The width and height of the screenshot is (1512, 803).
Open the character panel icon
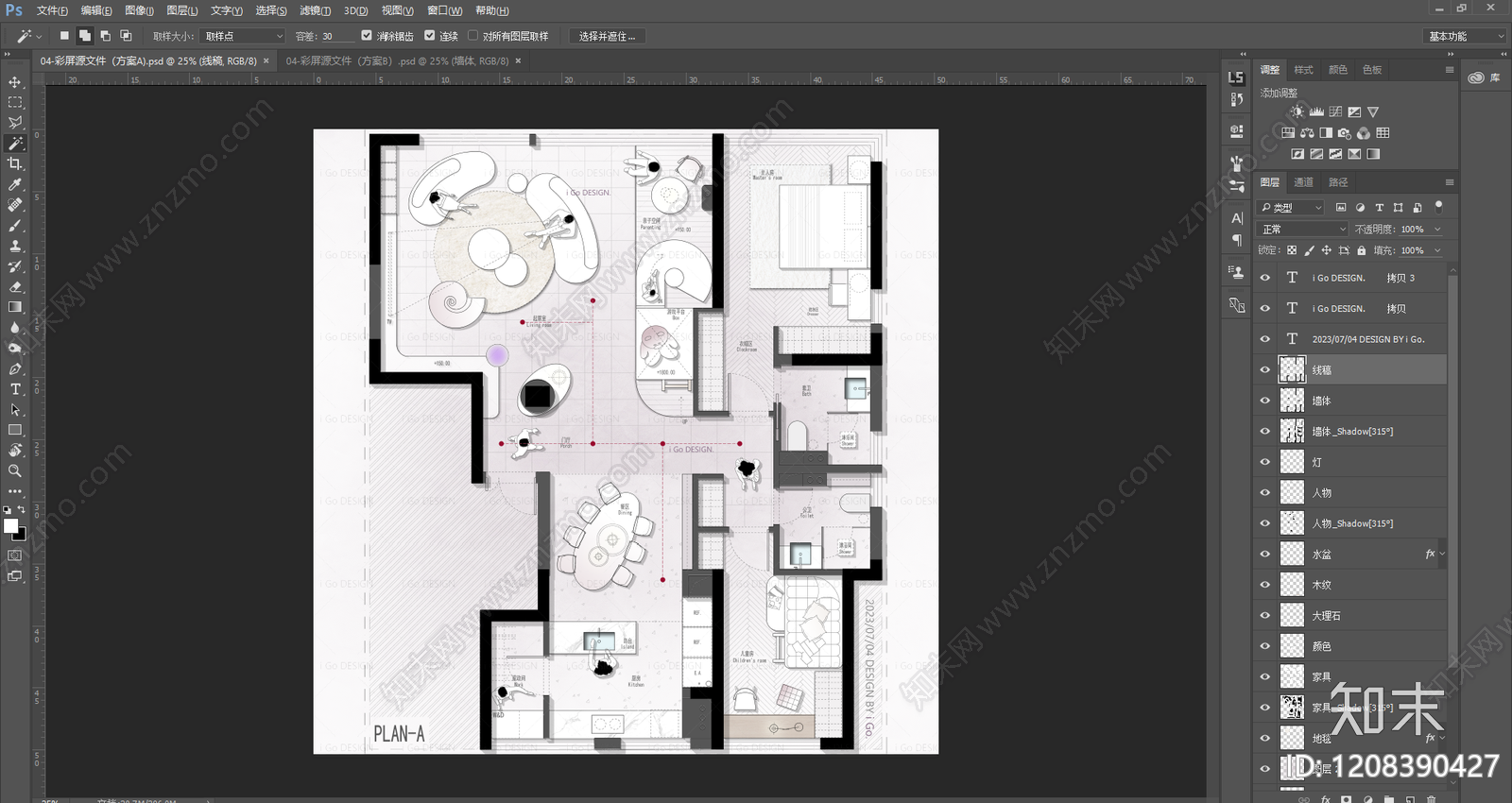click(x=1237, y=218)
